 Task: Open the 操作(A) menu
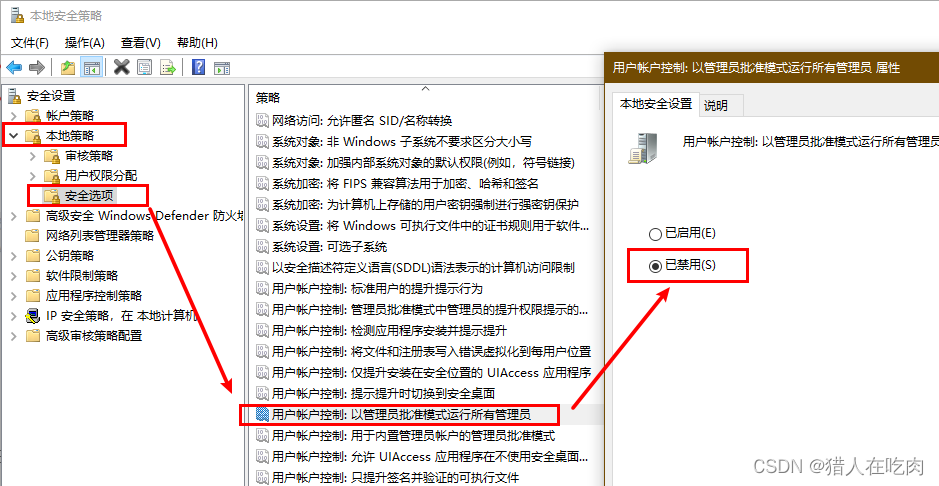coord(84,42)
